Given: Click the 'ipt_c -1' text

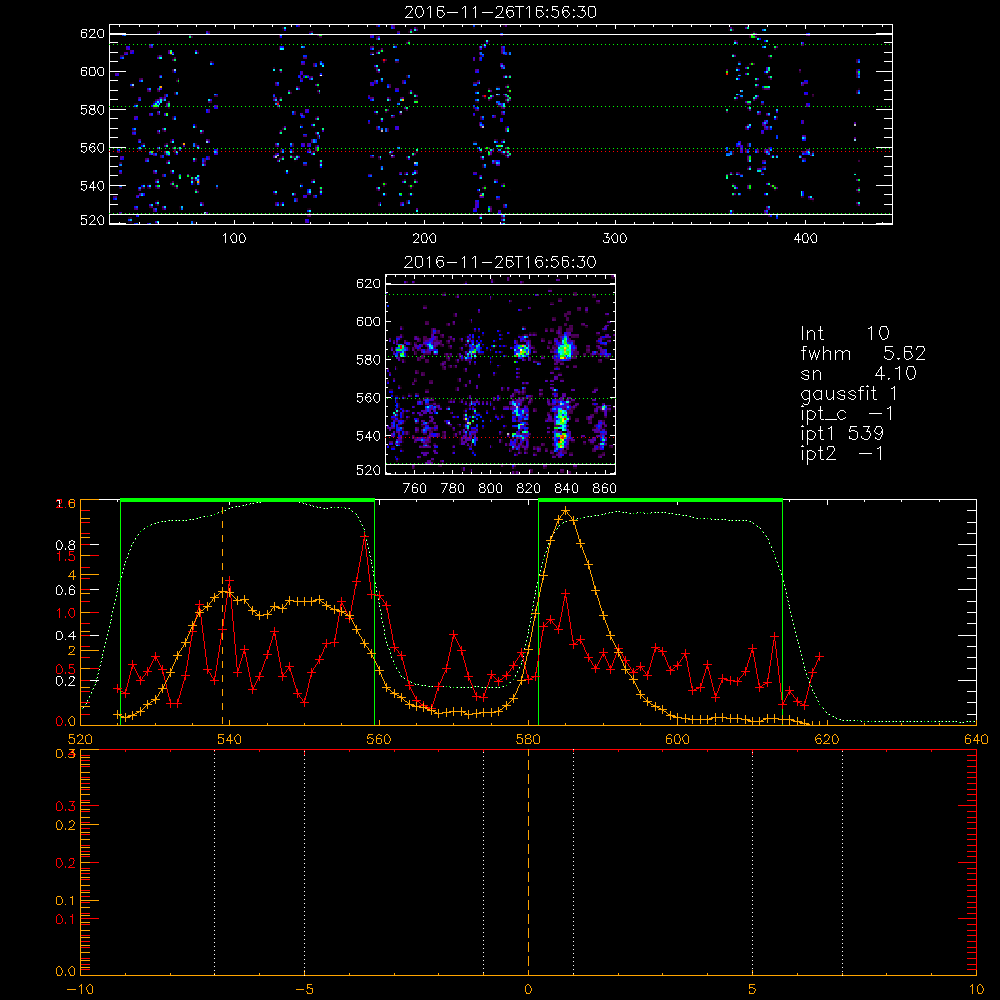Looking at the screenshot, I should [847, 414].
